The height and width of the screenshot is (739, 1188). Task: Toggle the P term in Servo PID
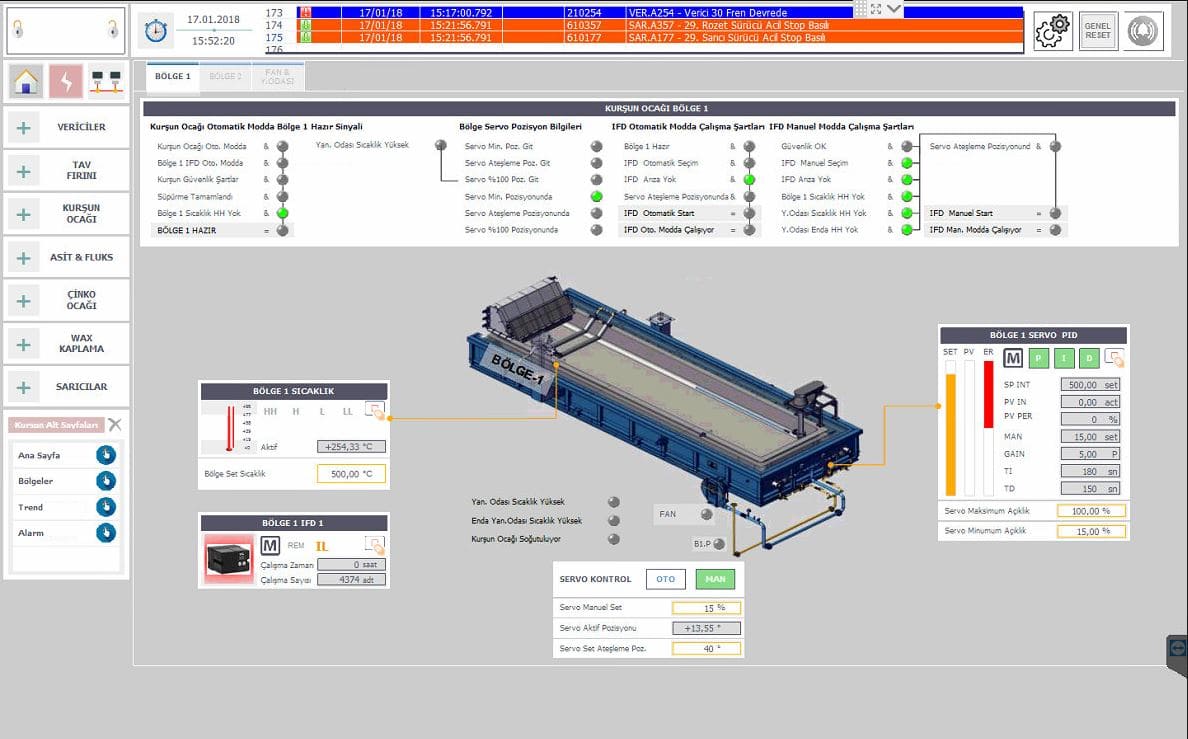[1038, 358]
